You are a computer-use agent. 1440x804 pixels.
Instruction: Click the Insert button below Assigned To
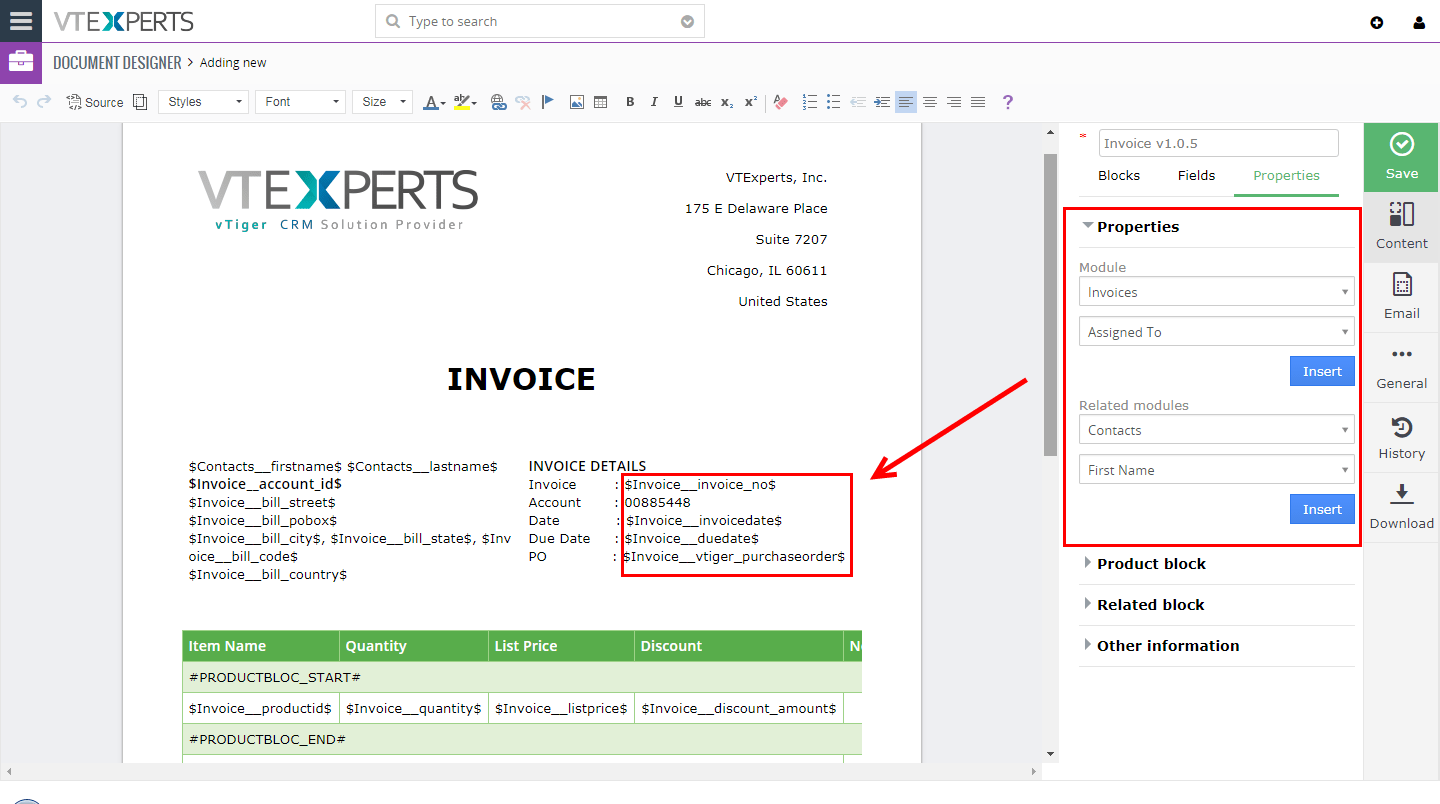coord(1321,370)
